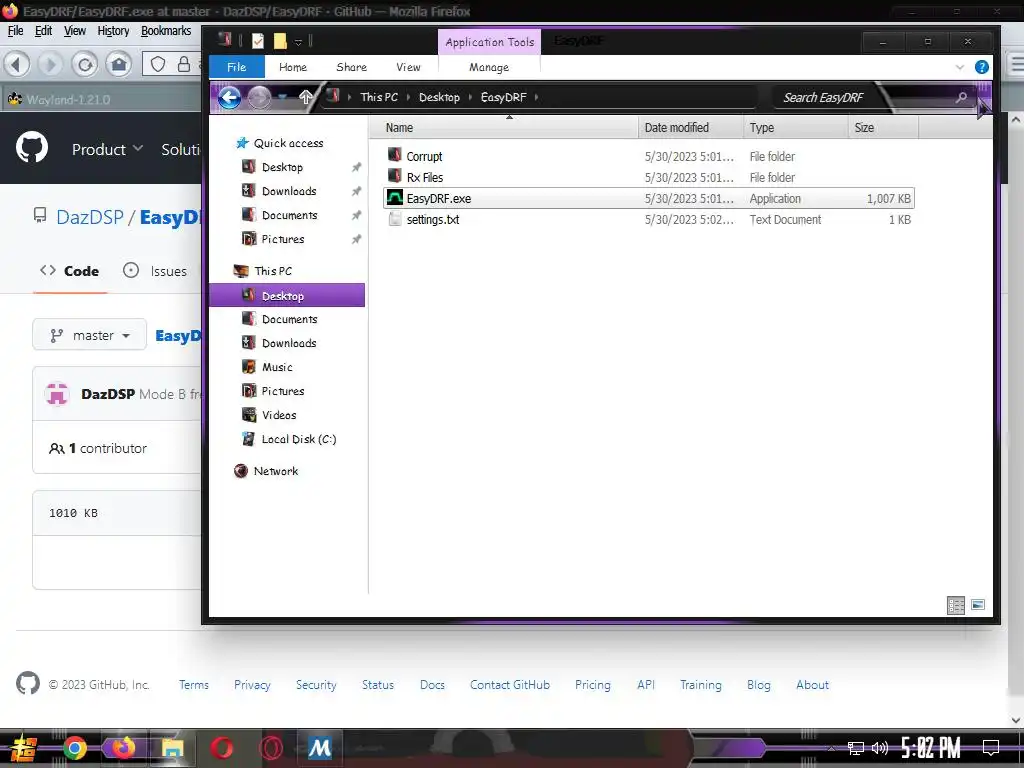This screenshot has width=1024, height=768.
Task: Click the Properties quick access toolbar icon
Action: (258, 41)
